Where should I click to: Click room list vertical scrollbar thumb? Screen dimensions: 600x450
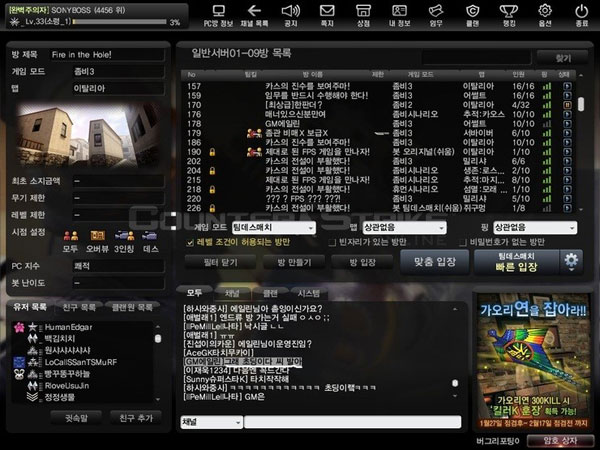(x=581, y=104)
